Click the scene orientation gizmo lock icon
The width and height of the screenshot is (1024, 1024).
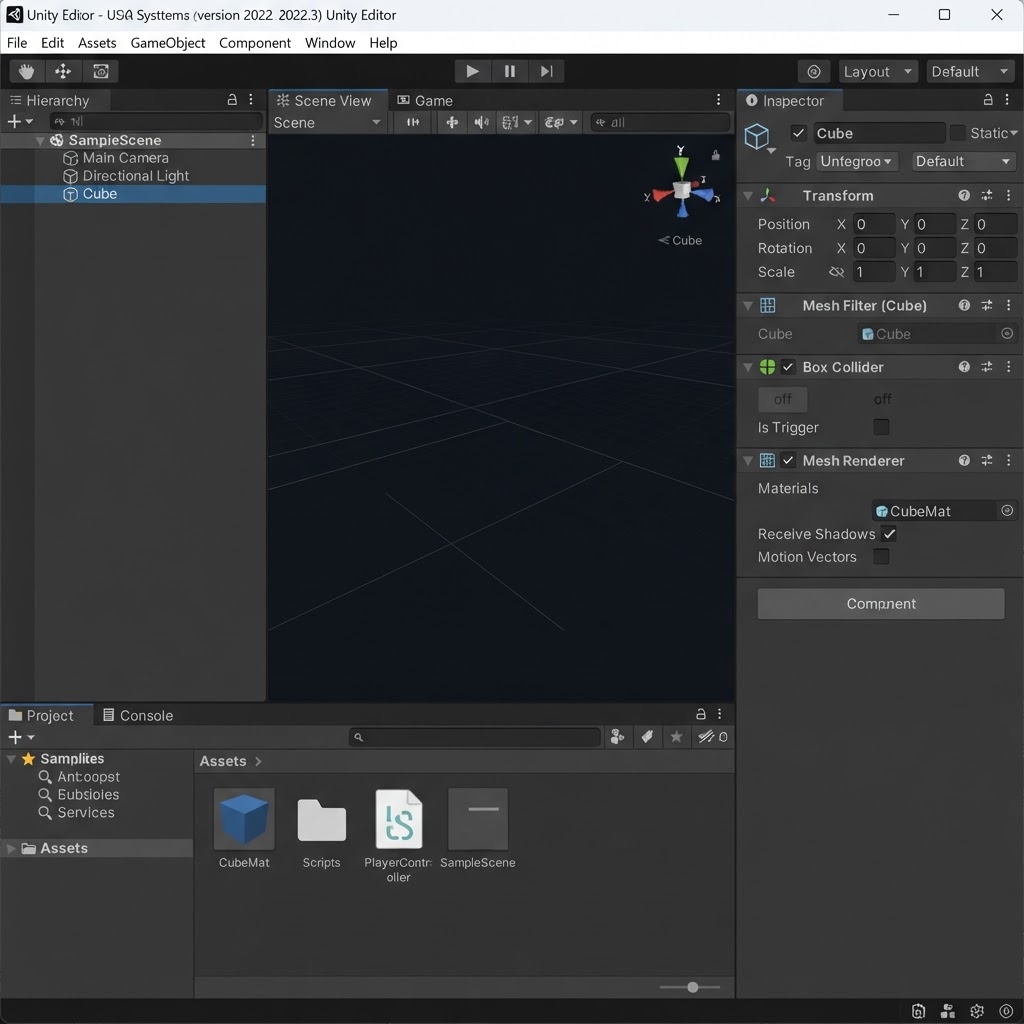click(716, 155)
